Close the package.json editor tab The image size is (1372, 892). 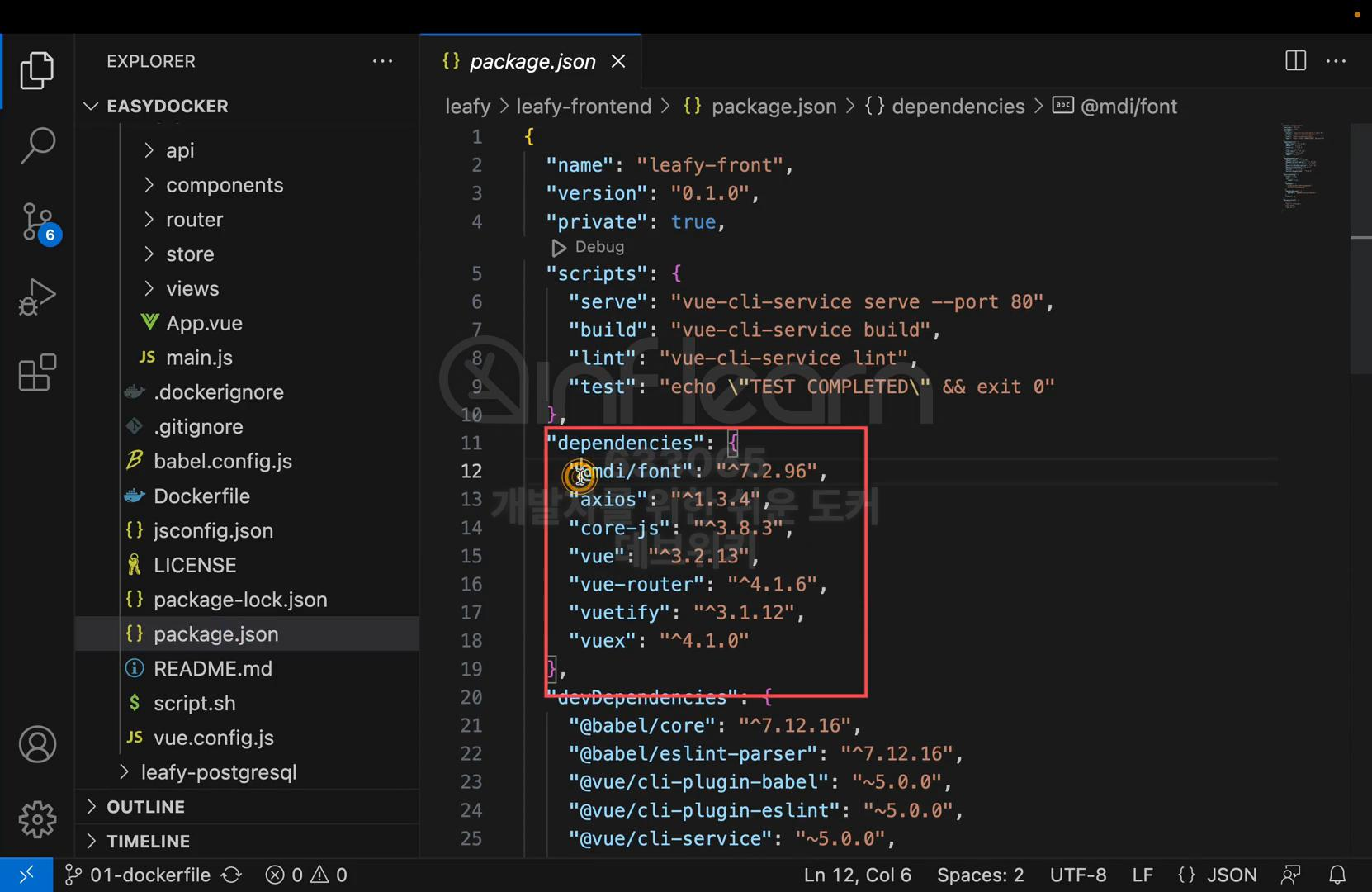coord(618,61)
